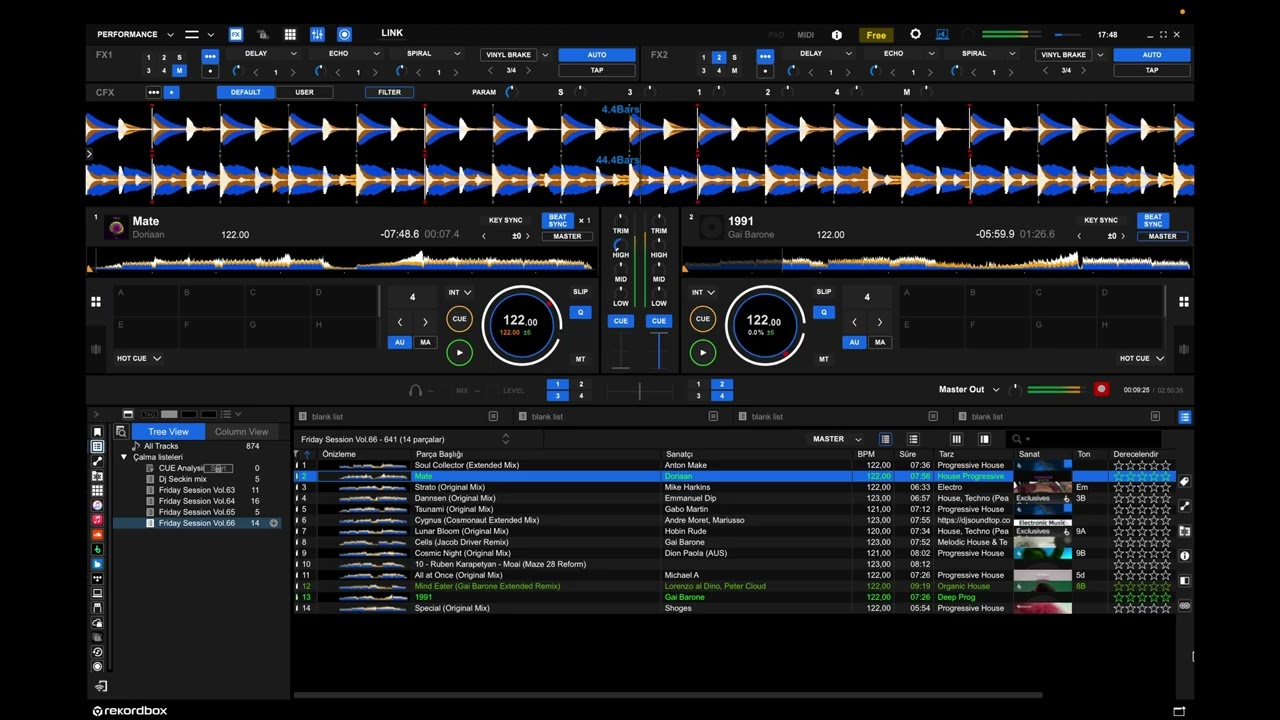Image resolution: width=1280 pixels, height=720 pixels.
Task: Open the sampler grid icon in top toolbar
Action: point(290,34)
